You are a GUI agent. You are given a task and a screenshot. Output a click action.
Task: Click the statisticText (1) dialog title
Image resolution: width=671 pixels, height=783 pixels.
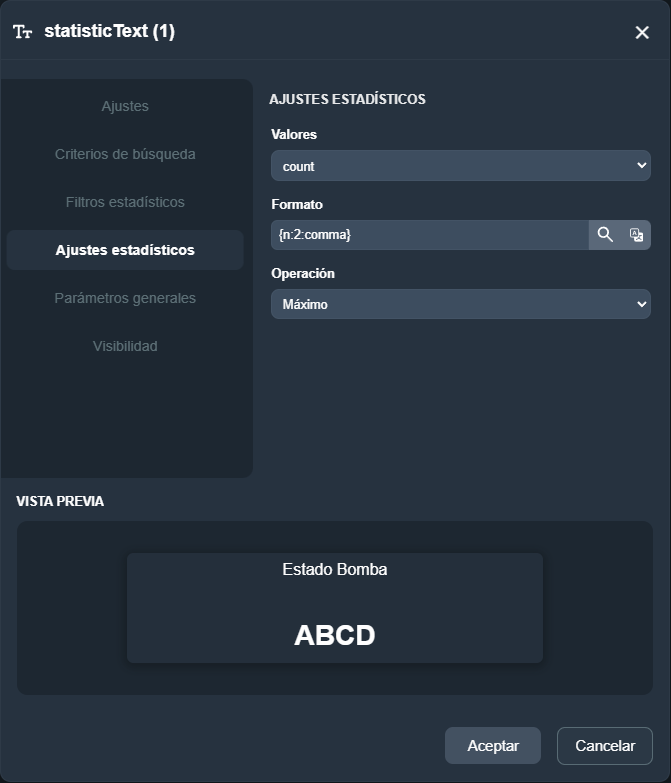[x=109, y=32]
